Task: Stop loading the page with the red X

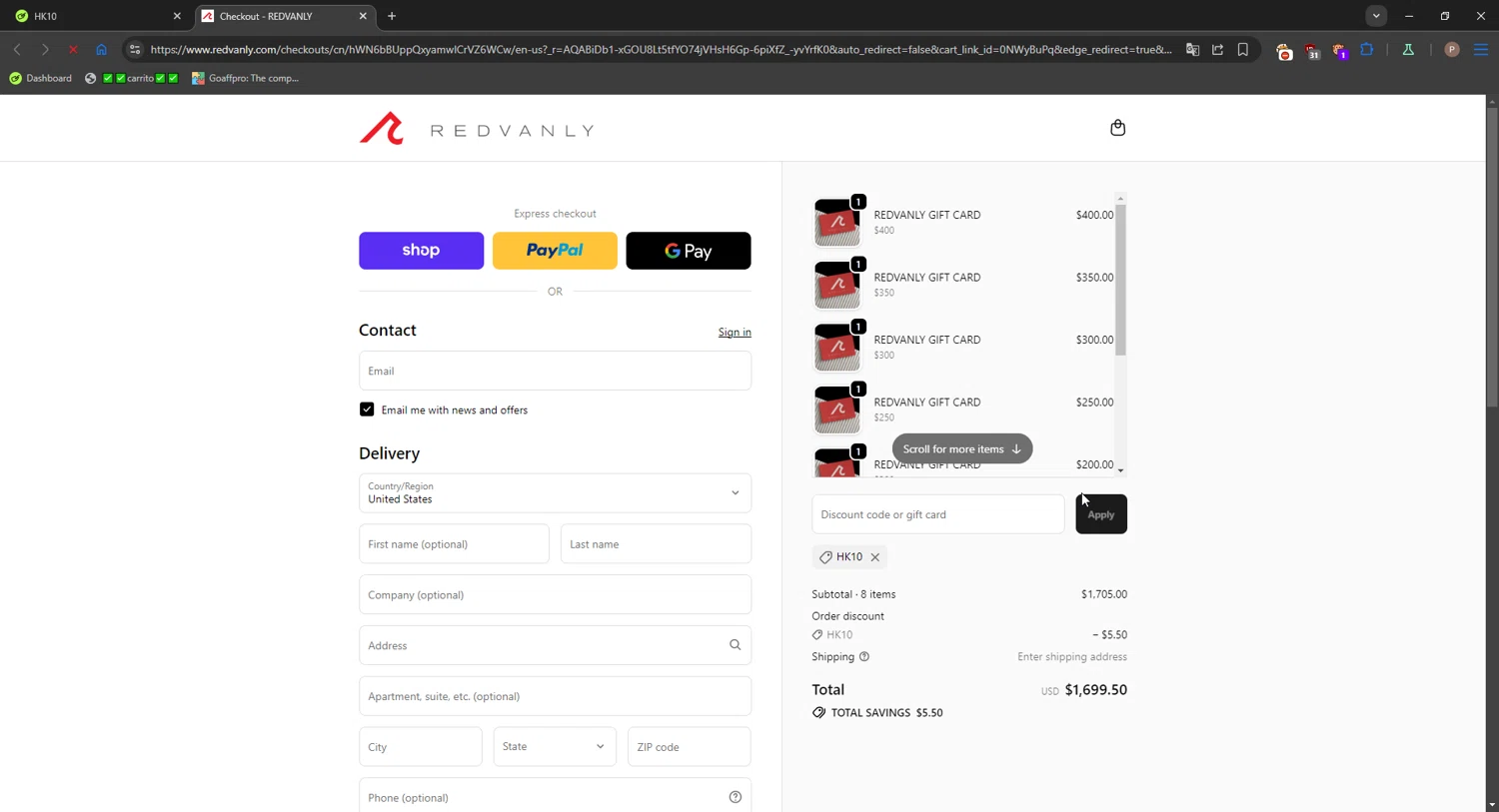Action: click(x=73, y=49)
